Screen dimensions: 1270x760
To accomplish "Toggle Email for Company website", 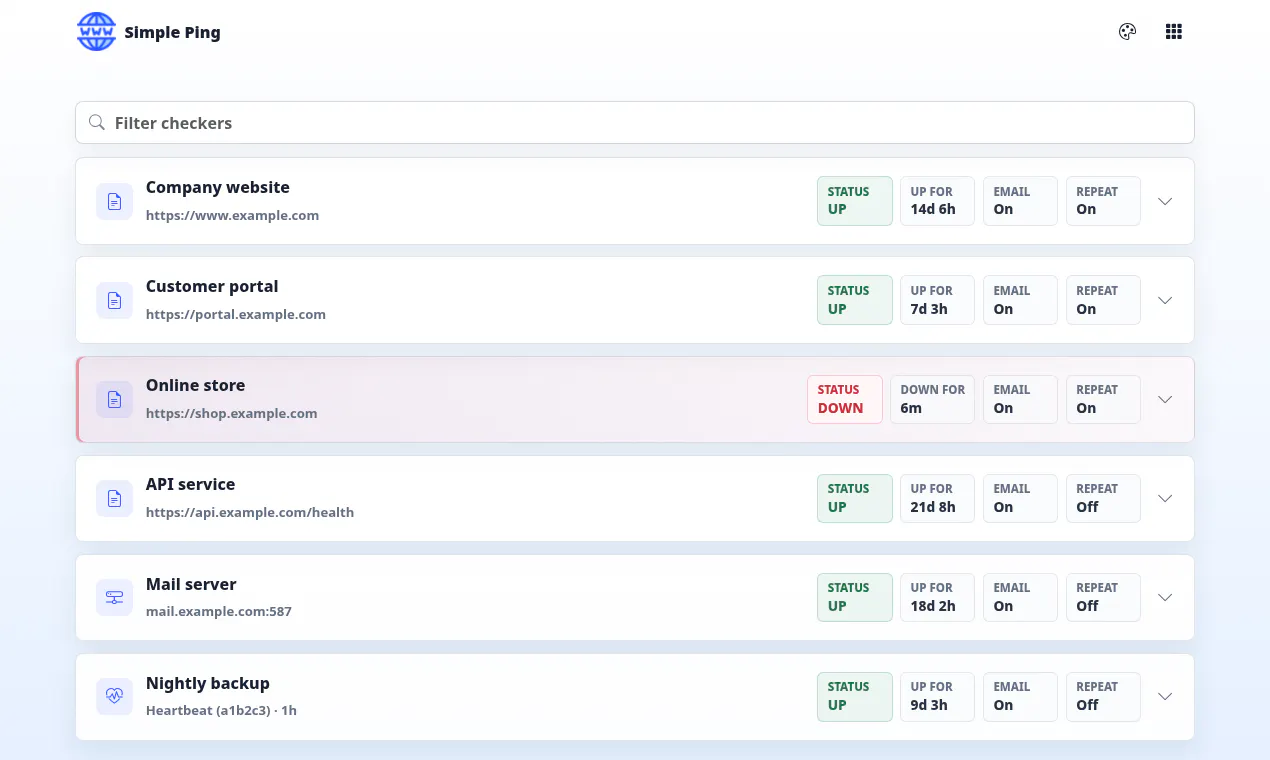I will click(x=1020, y=201).
